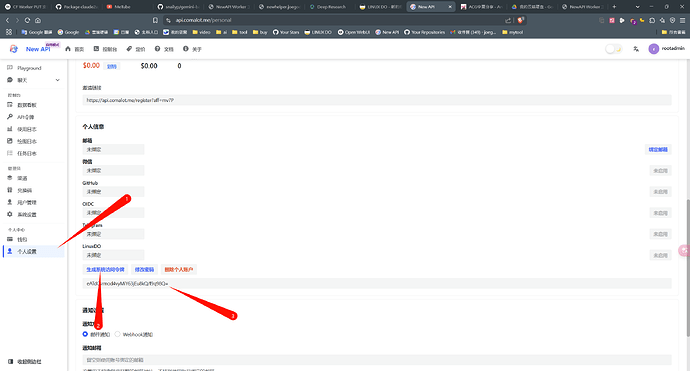Toggle the dark mode switch
The image size is (690, 371).
point(613,49)
